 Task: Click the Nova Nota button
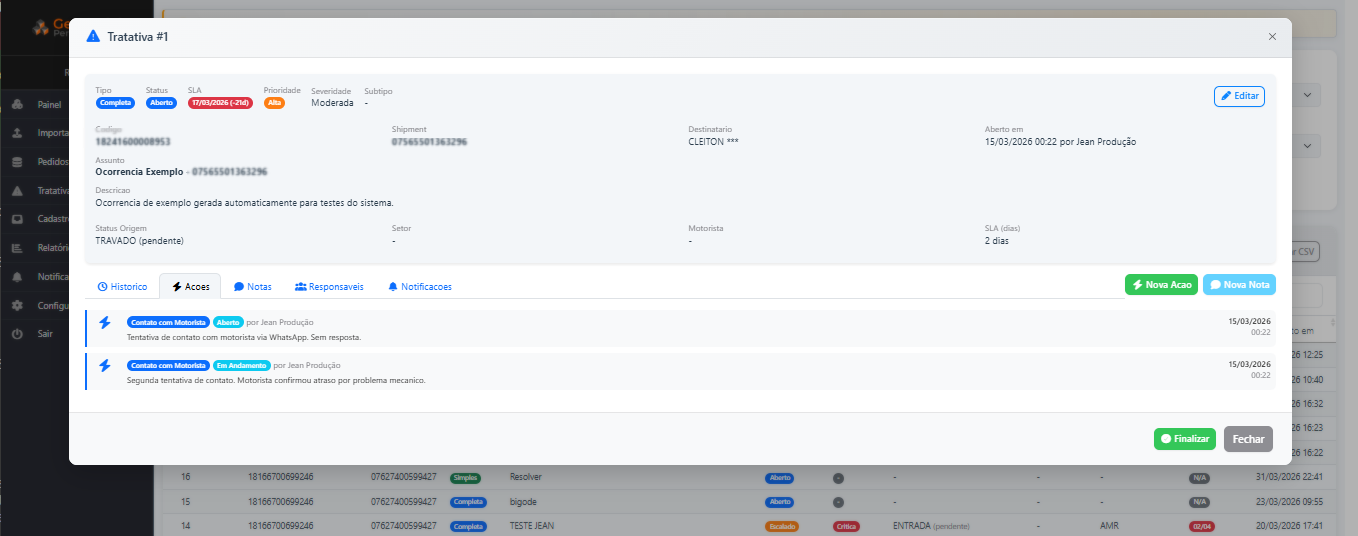click(1239, 285)
